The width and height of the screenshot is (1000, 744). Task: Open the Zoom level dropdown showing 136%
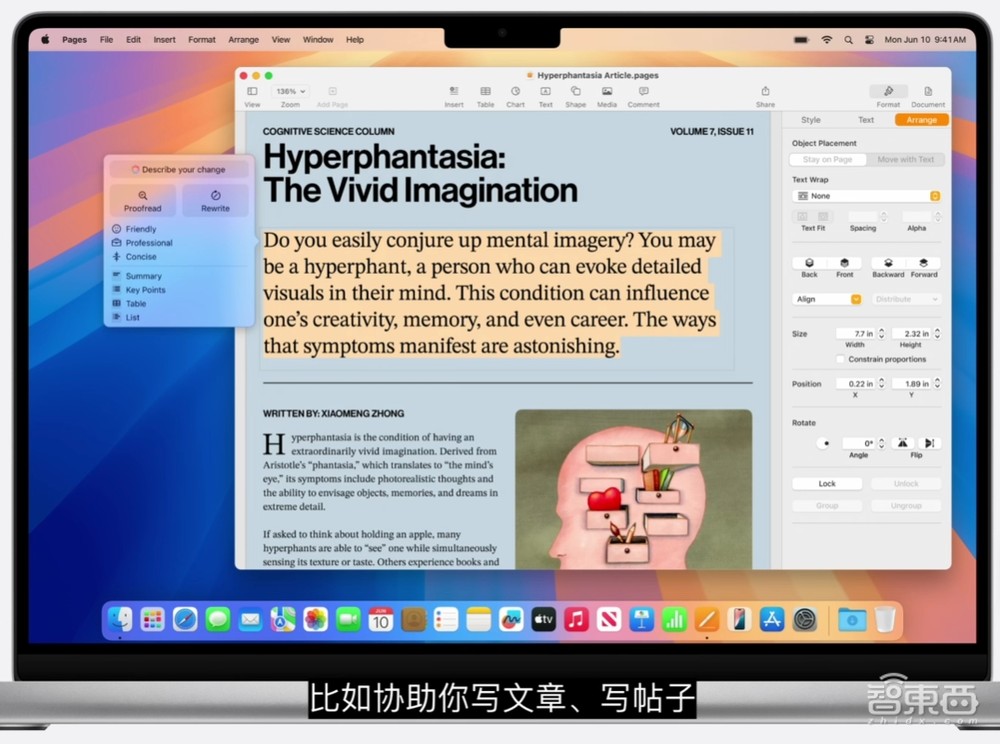click(x=290, y=89)
